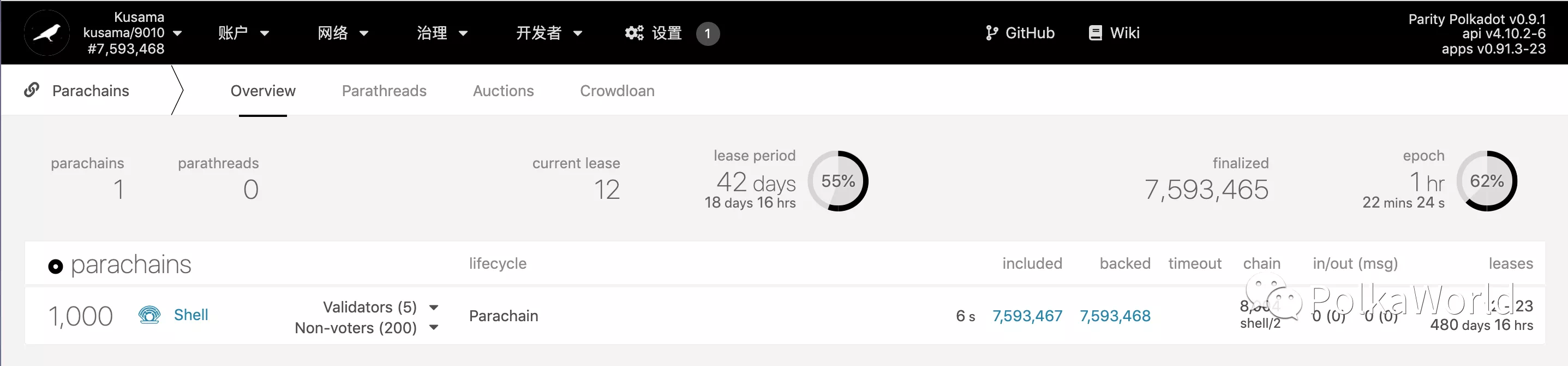Click the Wiki book icon
Screen dimensions: 1568x366
click(x=1095, y=33)
